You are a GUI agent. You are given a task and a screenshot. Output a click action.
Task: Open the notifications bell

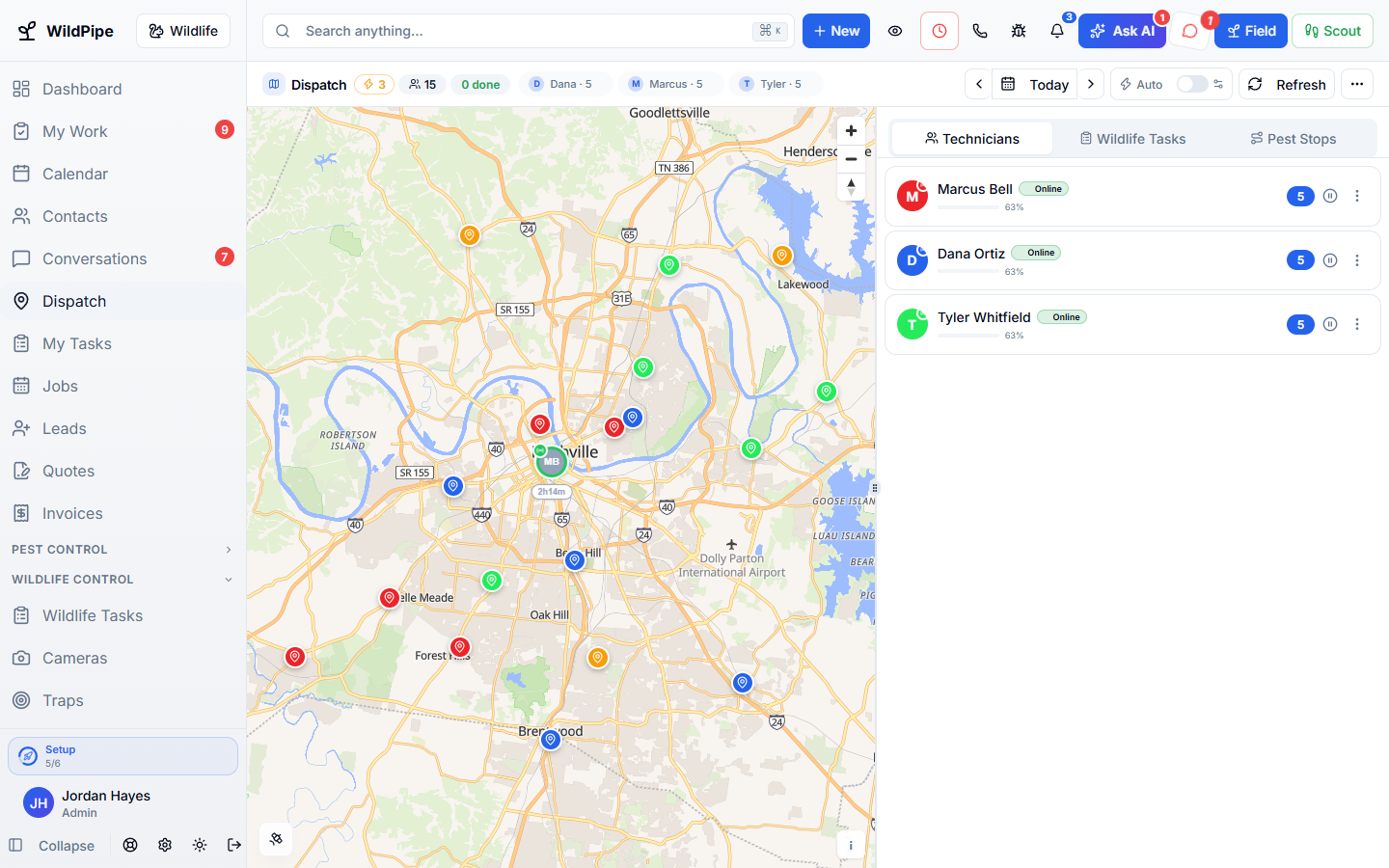tap(1057, 31)
